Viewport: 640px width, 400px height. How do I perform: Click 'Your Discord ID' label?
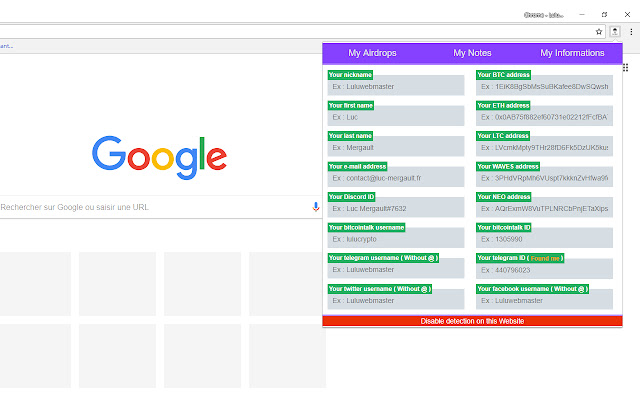351,197
